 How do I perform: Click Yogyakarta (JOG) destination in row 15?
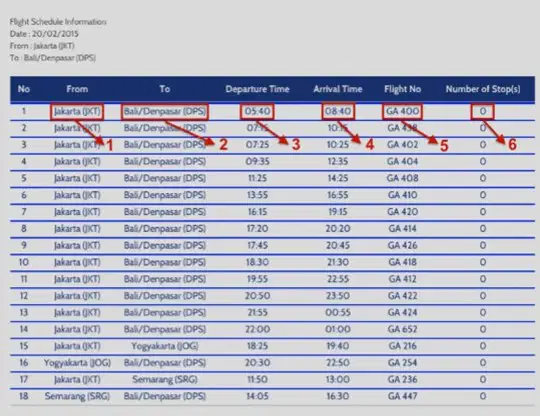click(x=165, y=346)
